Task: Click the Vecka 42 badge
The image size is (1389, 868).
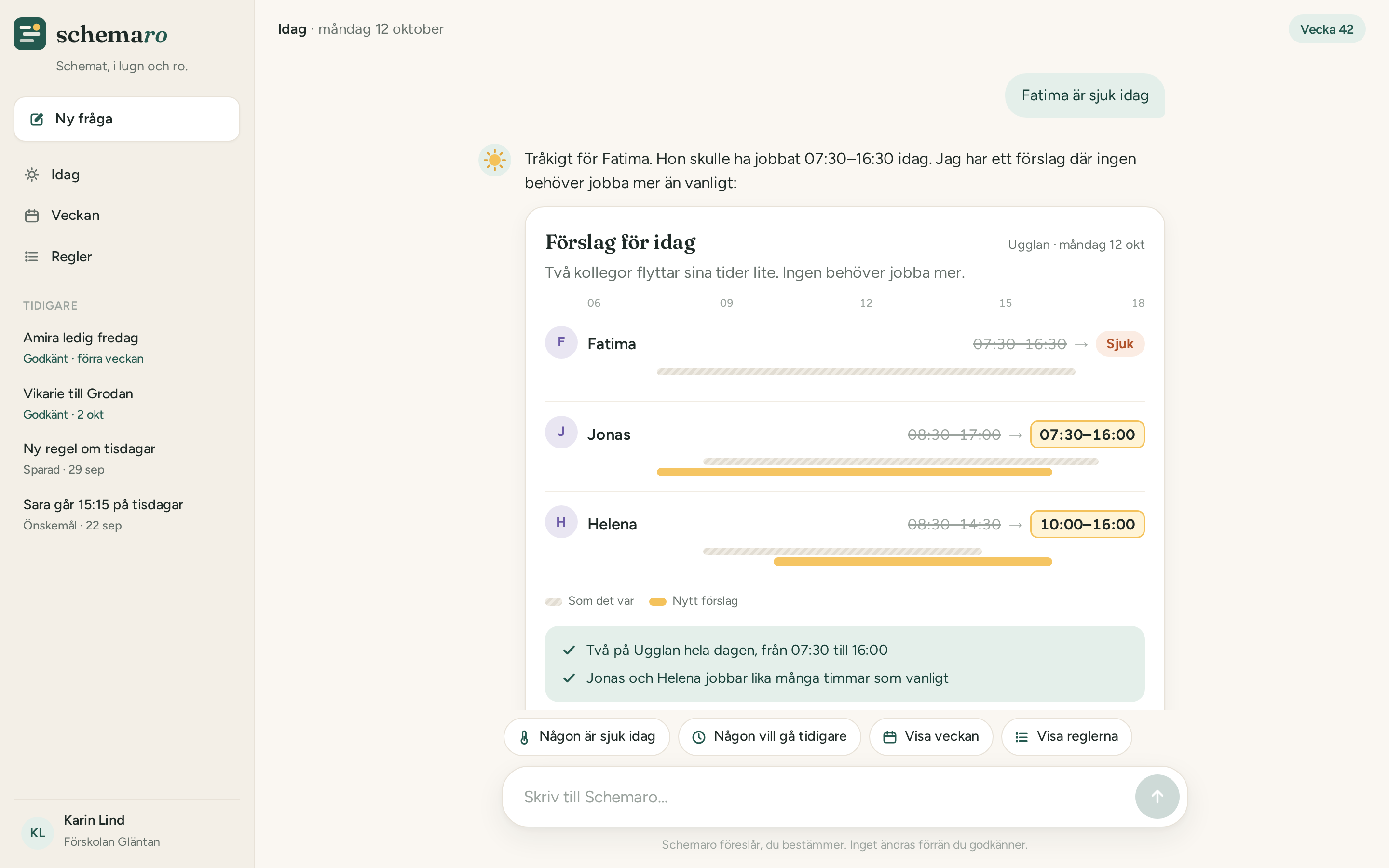Action: [1326, 29]
